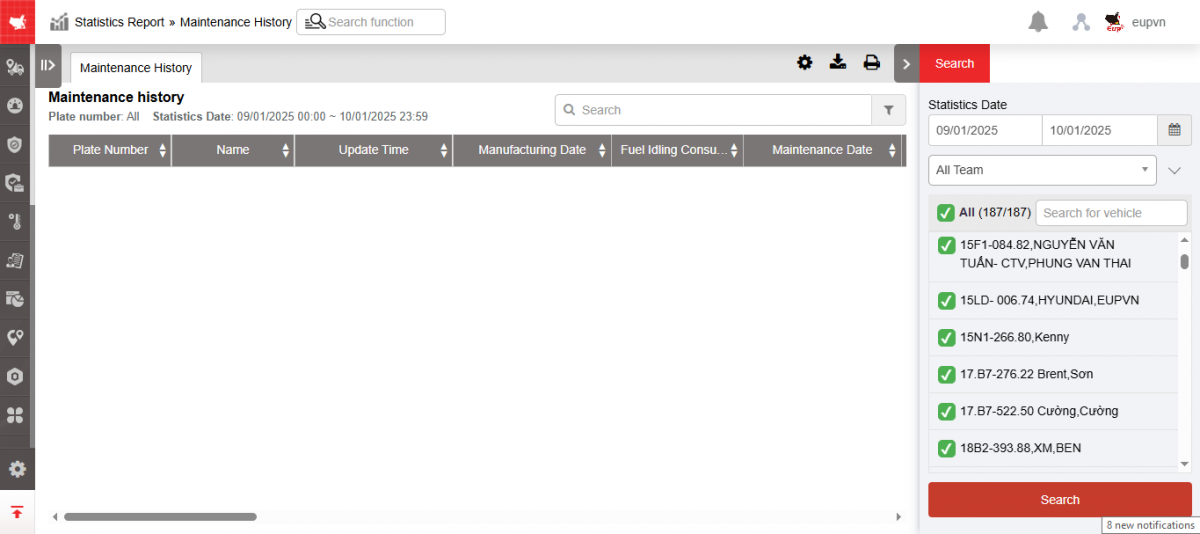Select the Maintenance History tab
Viewport: 1200px width, 534px height.
coord(136,68)
